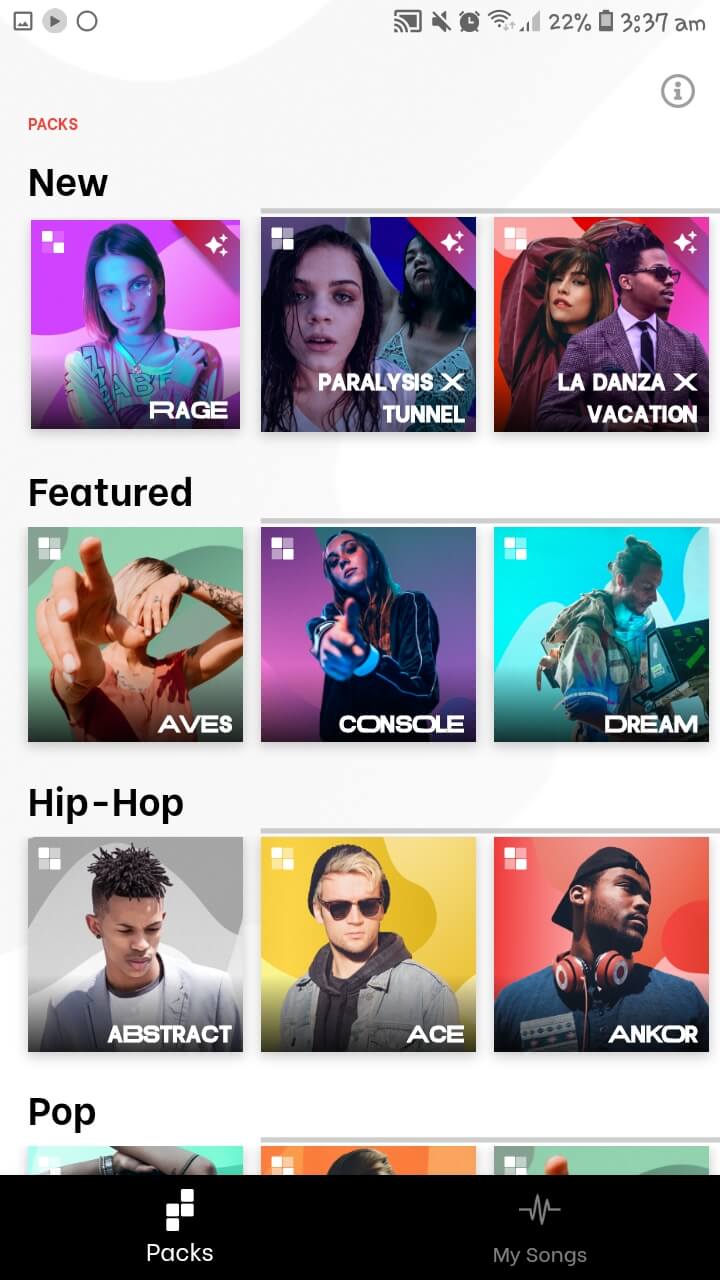
Task: Open the info icon at top right
Action: click(677, 91)
